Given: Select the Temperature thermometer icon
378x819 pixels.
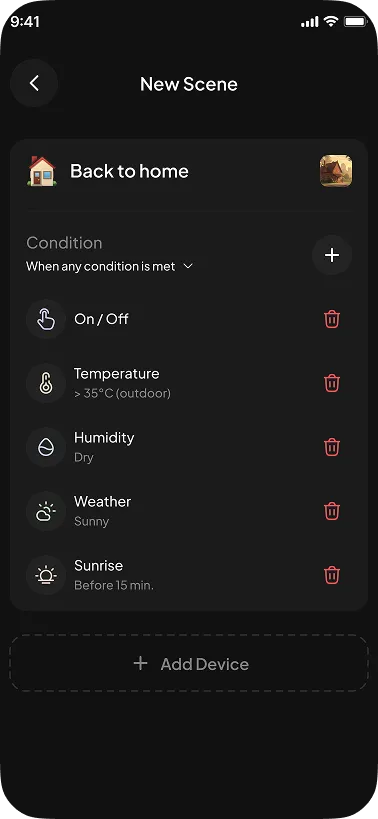Looking at the screenshot, I should [x=46, y=383].
